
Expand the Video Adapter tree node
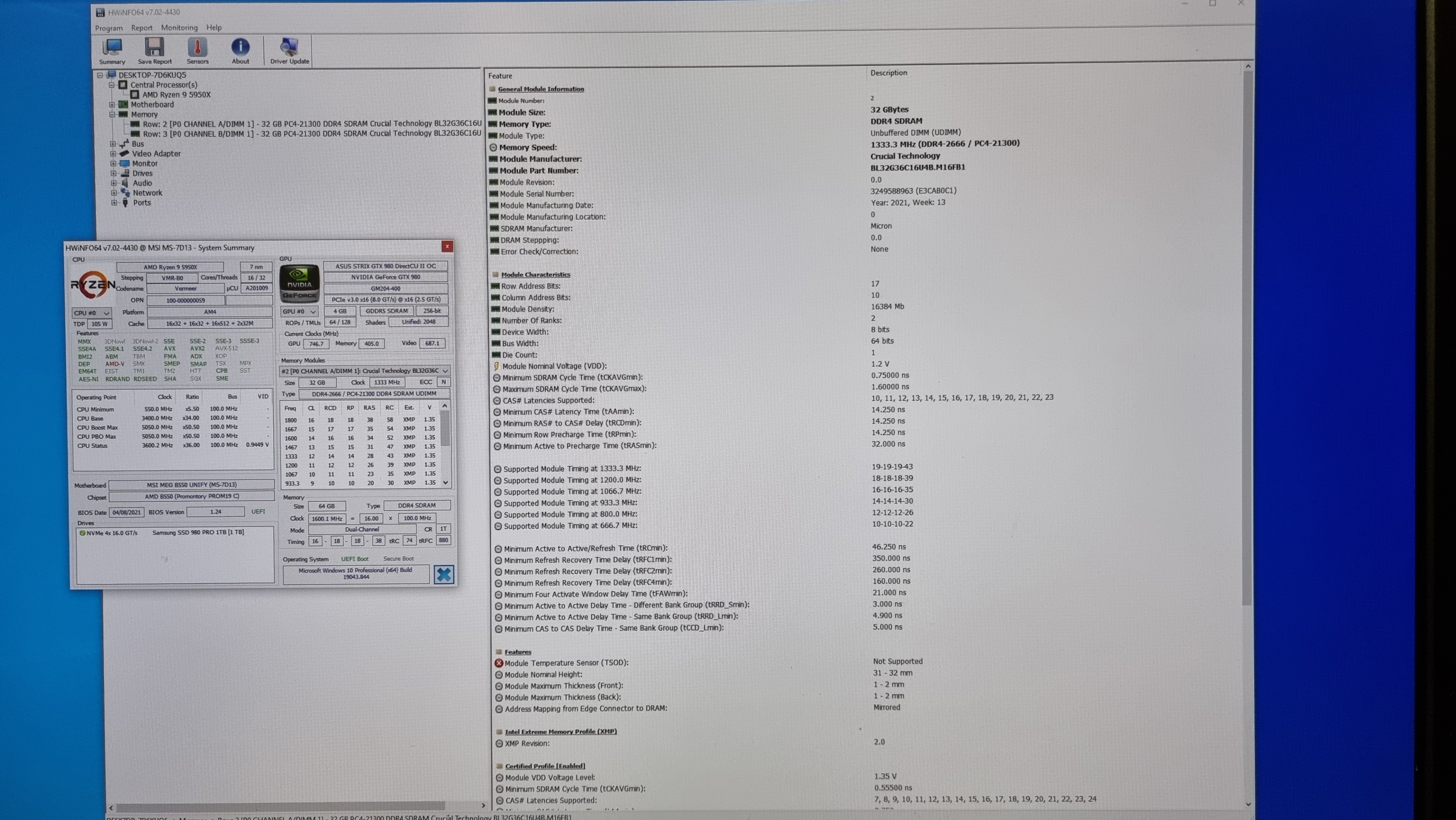coord(113,153)
